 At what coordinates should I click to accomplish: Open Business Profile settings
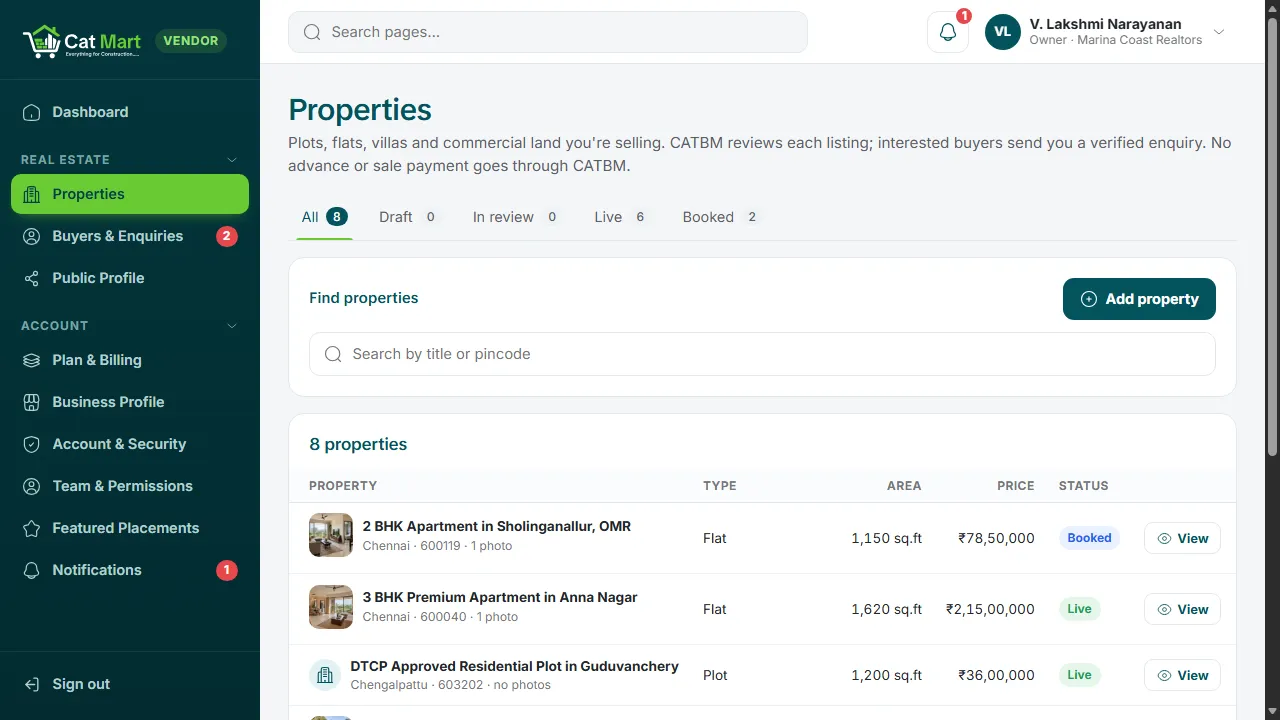(x=130, y=402)
